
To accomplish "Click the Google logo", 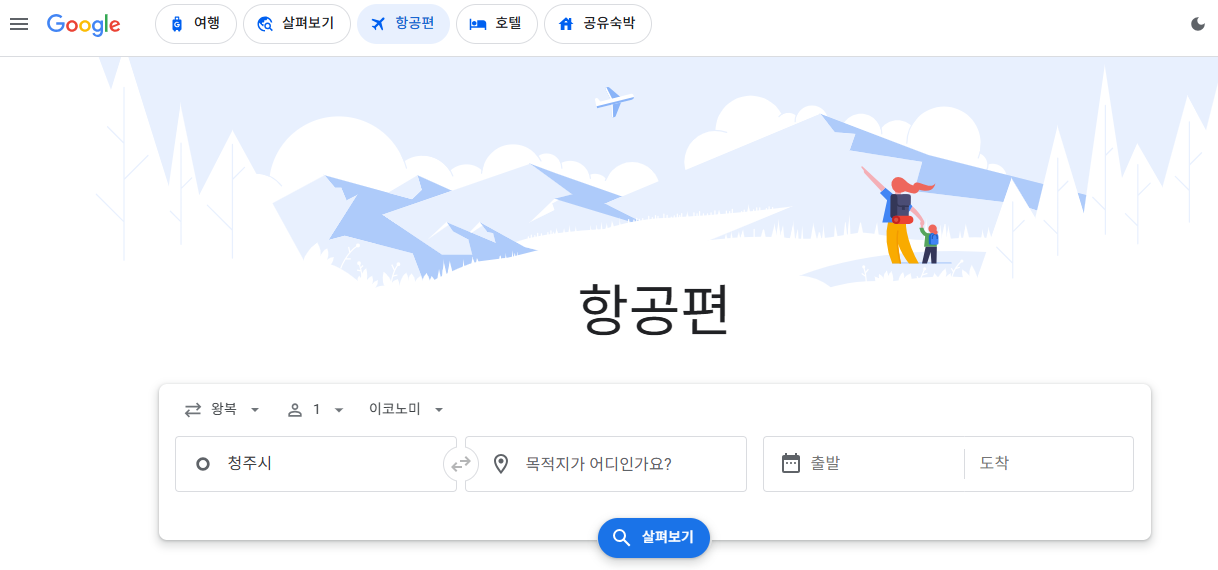I will coord(84,25).
